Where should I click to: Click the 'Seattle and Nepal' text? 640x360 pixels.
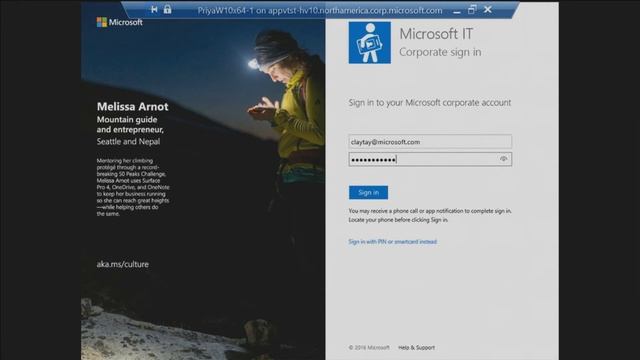(x=128, y=142)
